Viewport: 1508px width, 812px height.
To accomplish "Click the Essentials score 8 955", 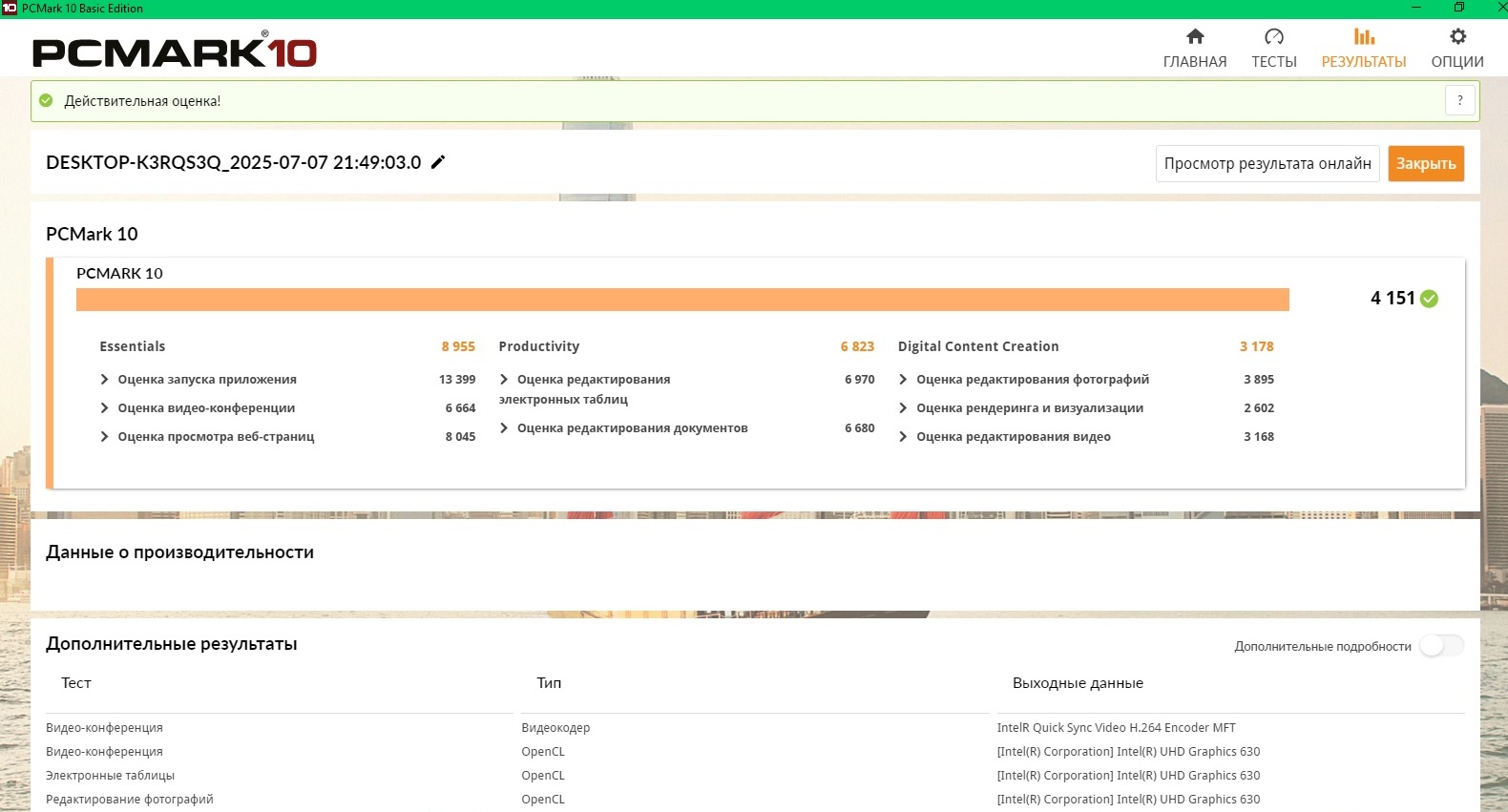I will pyautogui.click(x=458, y=346).
